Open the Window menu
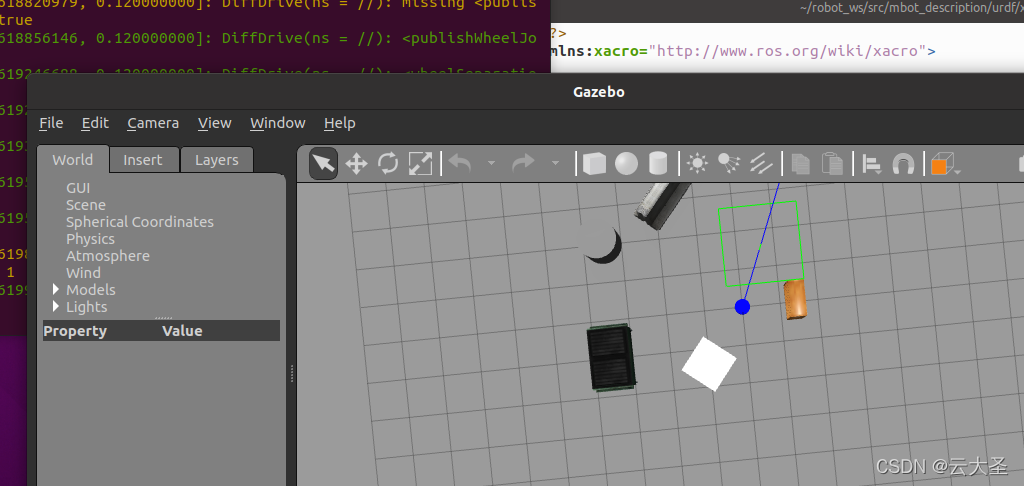Image resolution: width=1024 pixels, height=486 pixels. (278, 123)
